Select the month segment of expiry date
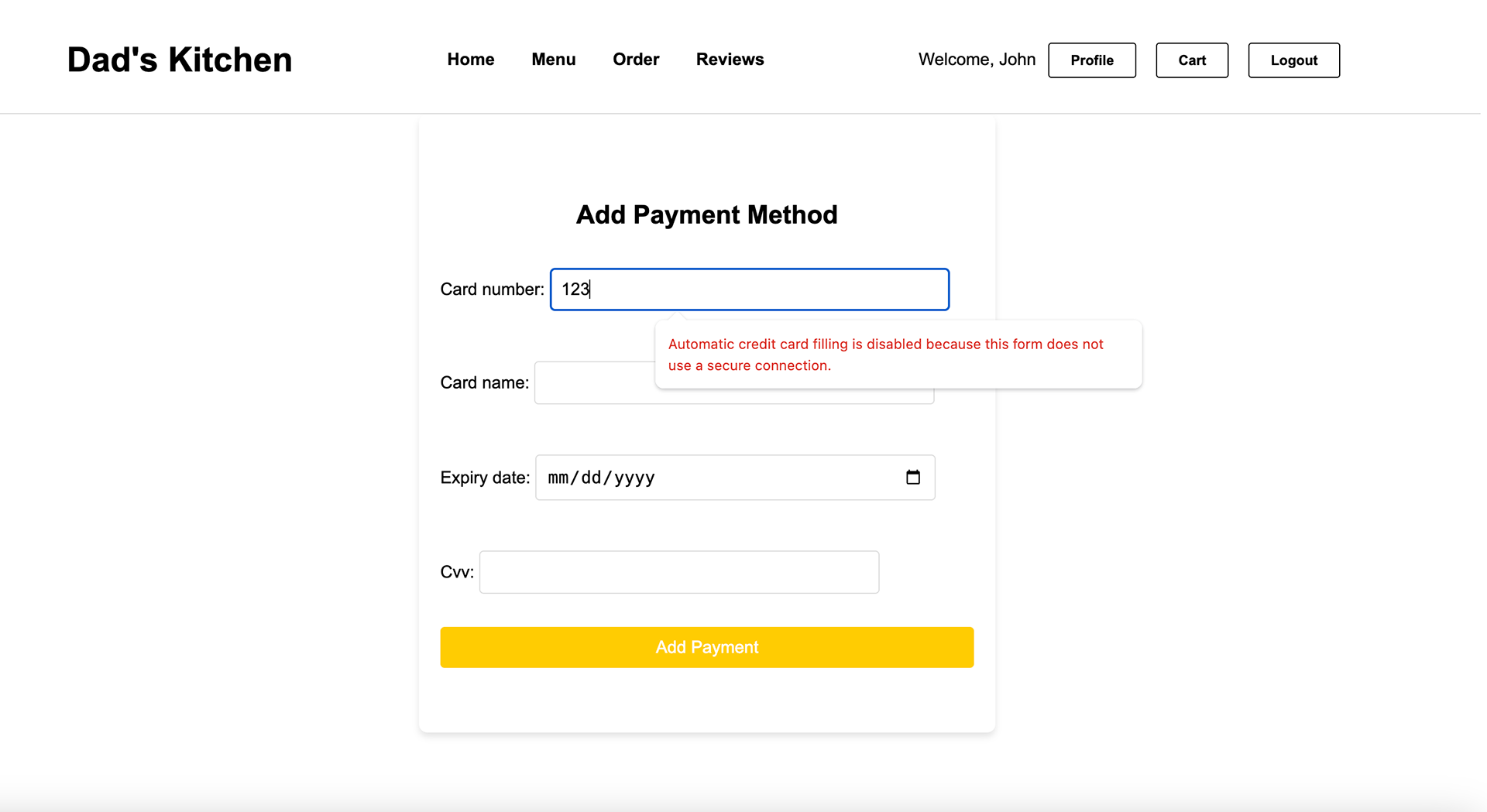The height and width of the screenshot is (812, 1487). pos(558,478)
